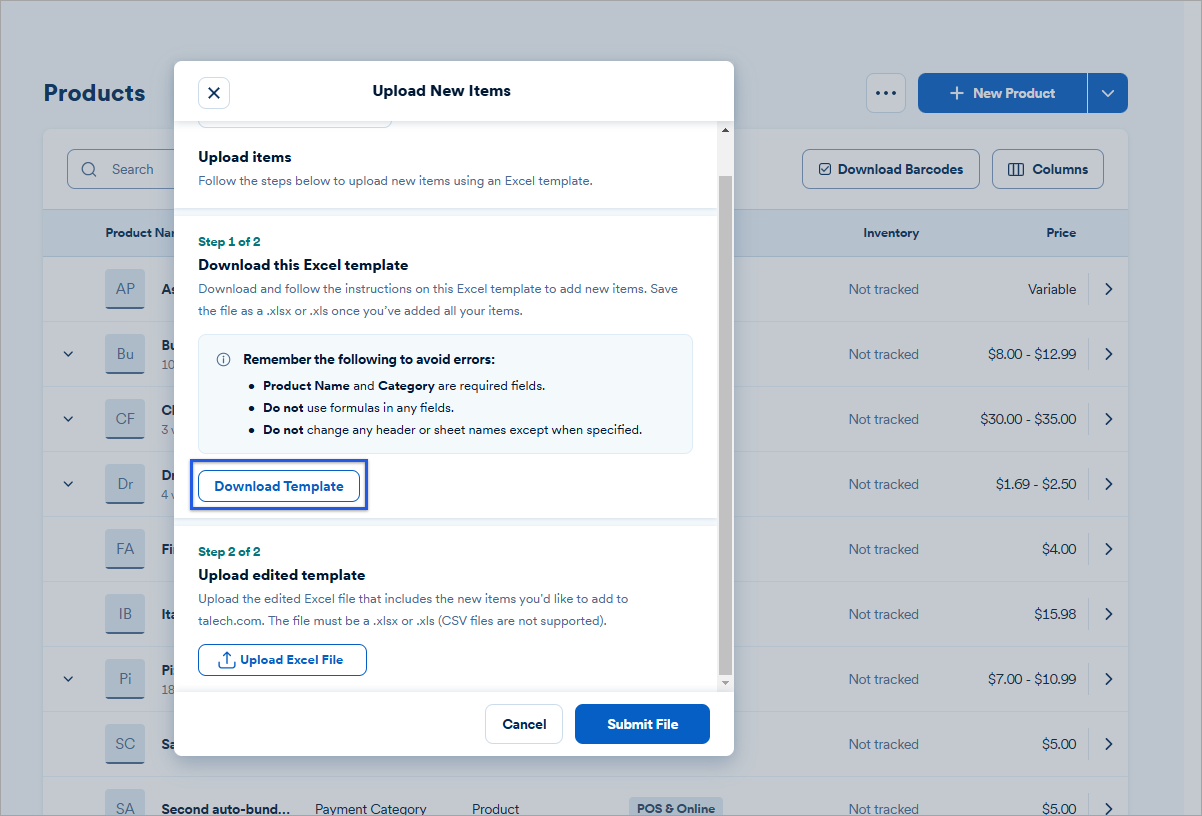
Task: Click the product Search field
Action: point(120,169)
